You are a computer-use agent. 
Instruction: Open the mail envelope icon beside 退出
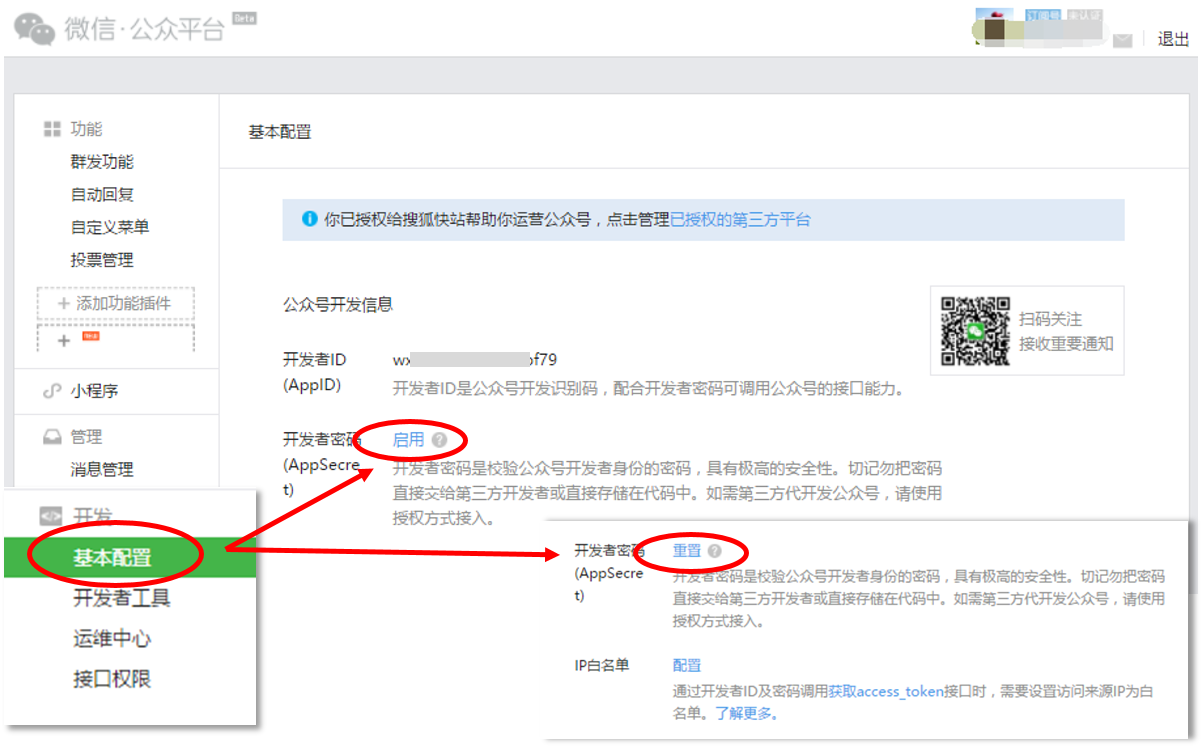[1122, 40]
